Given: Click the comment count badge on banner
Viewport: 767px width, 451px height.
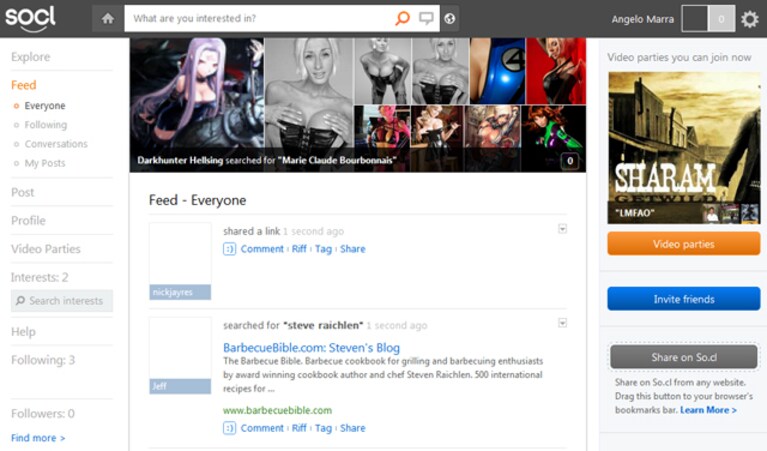Looking at the screenshot, I should (x=570, y=161).
